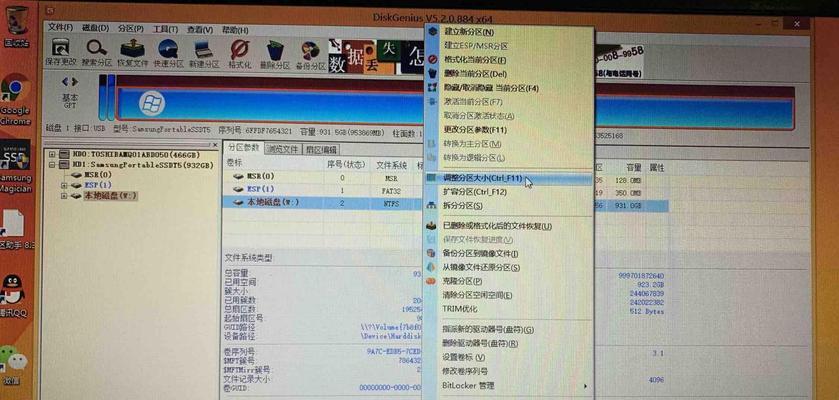
Task: Choose 克隆分区(P) menu entry
Action: click(x=462, y=281)
